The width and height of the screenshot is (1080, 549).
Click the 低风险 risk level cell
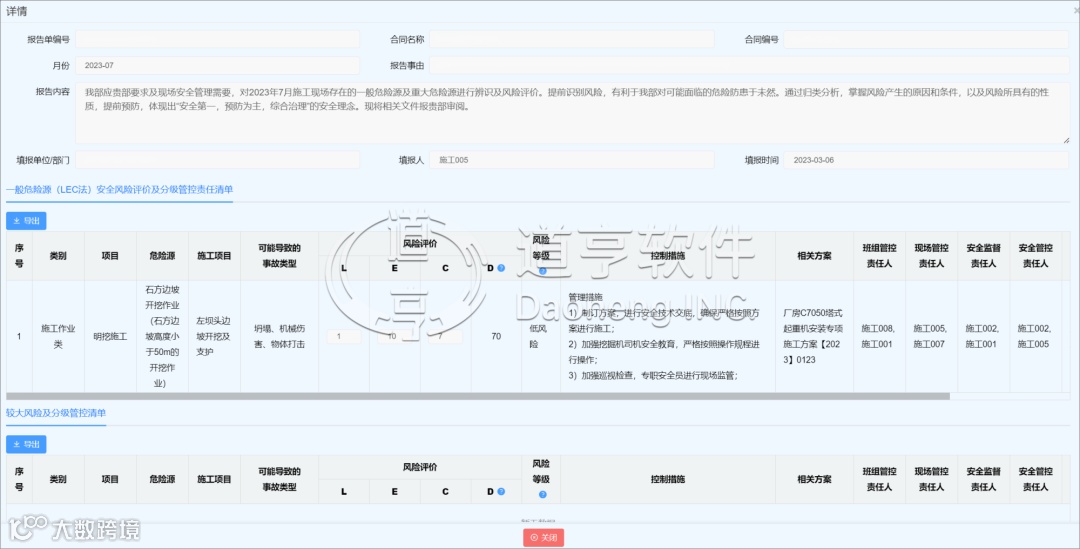point(541,337)
